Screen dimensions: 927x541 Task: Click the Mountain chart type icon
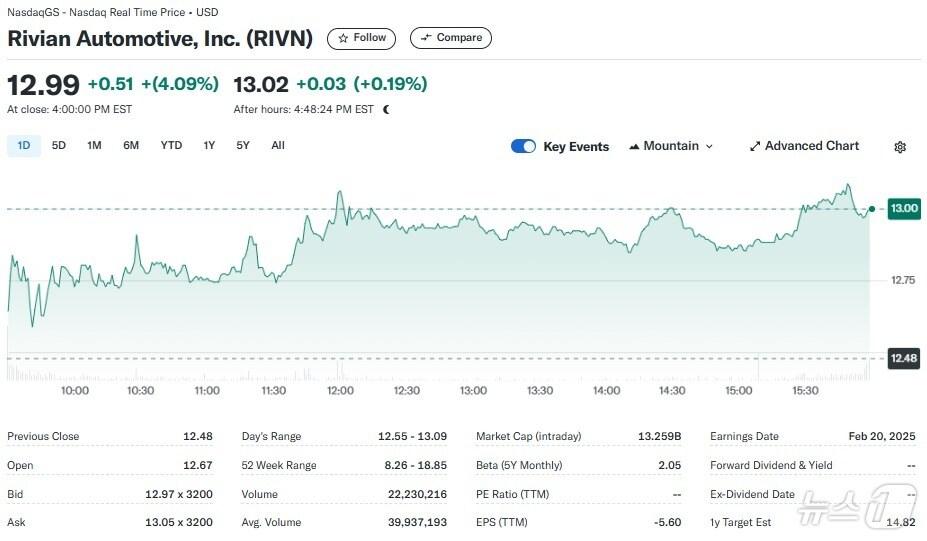click(x=634, y=146)
